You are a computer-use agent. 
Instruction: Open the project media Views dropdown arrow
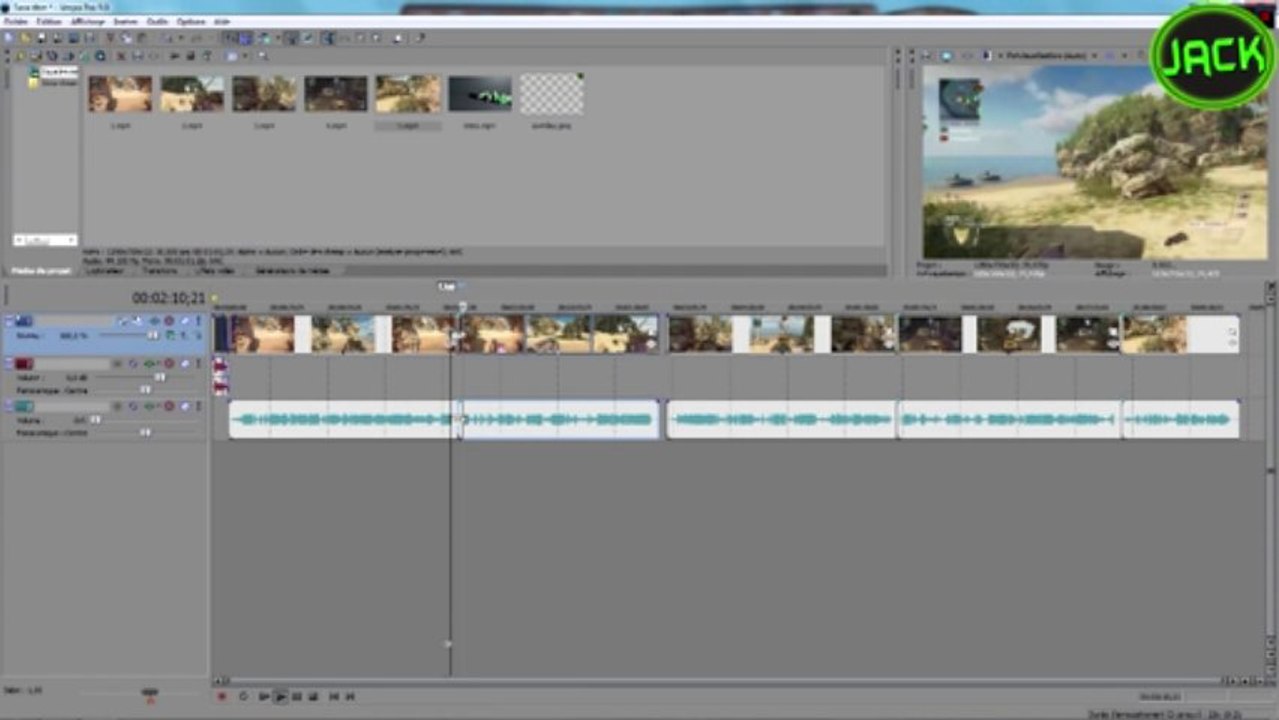tap(245, 55)
